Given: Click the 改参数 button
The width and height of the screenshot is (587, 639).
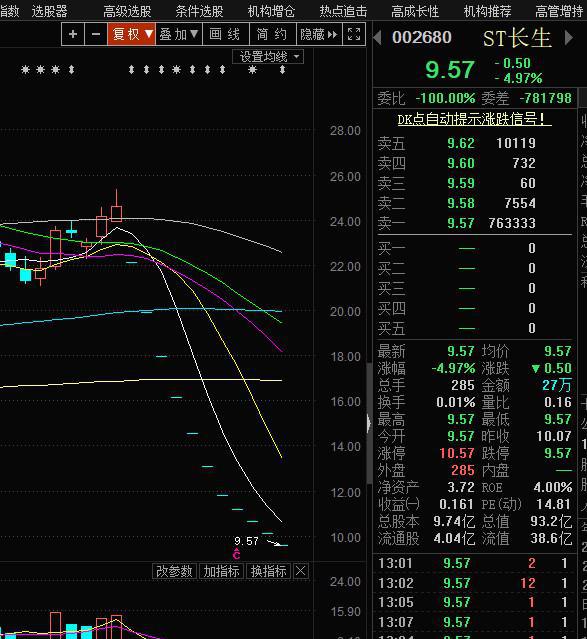Looking at the screenshot, I should 174,571.
